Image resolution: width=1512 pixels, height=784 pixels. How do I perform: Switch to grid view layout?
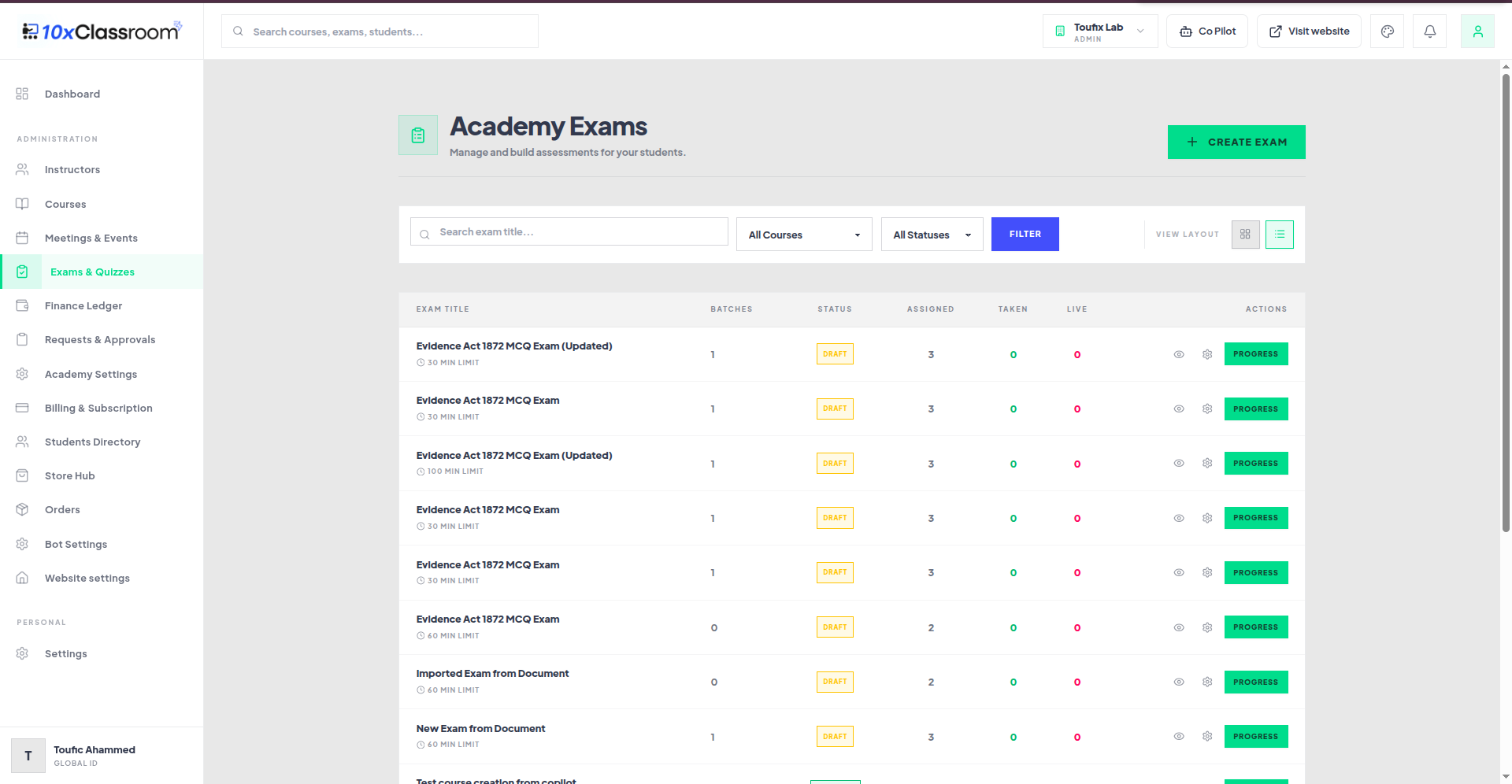pyautogui.click(x=1245, y=234)
